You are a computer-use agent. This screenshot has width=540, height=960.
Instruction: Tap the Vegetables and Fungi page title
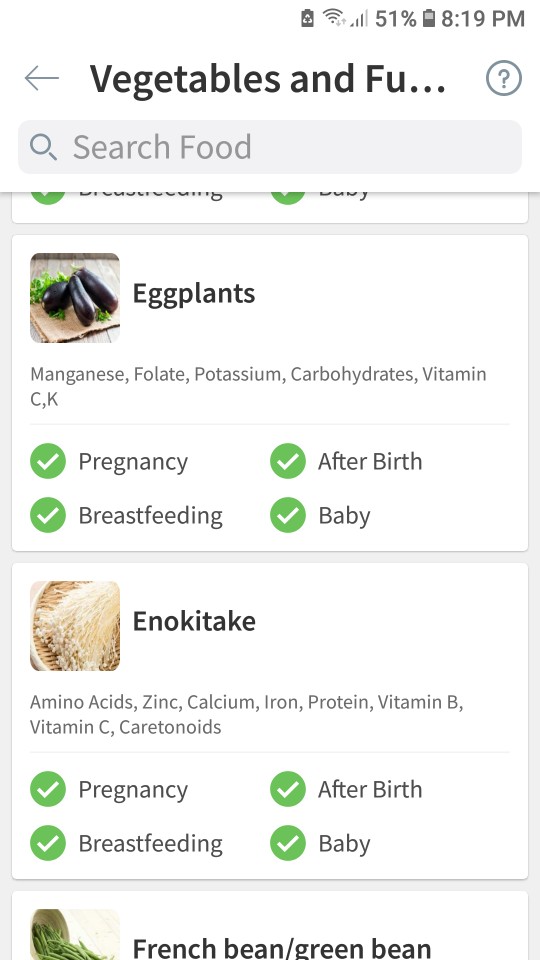click(268, 78)
